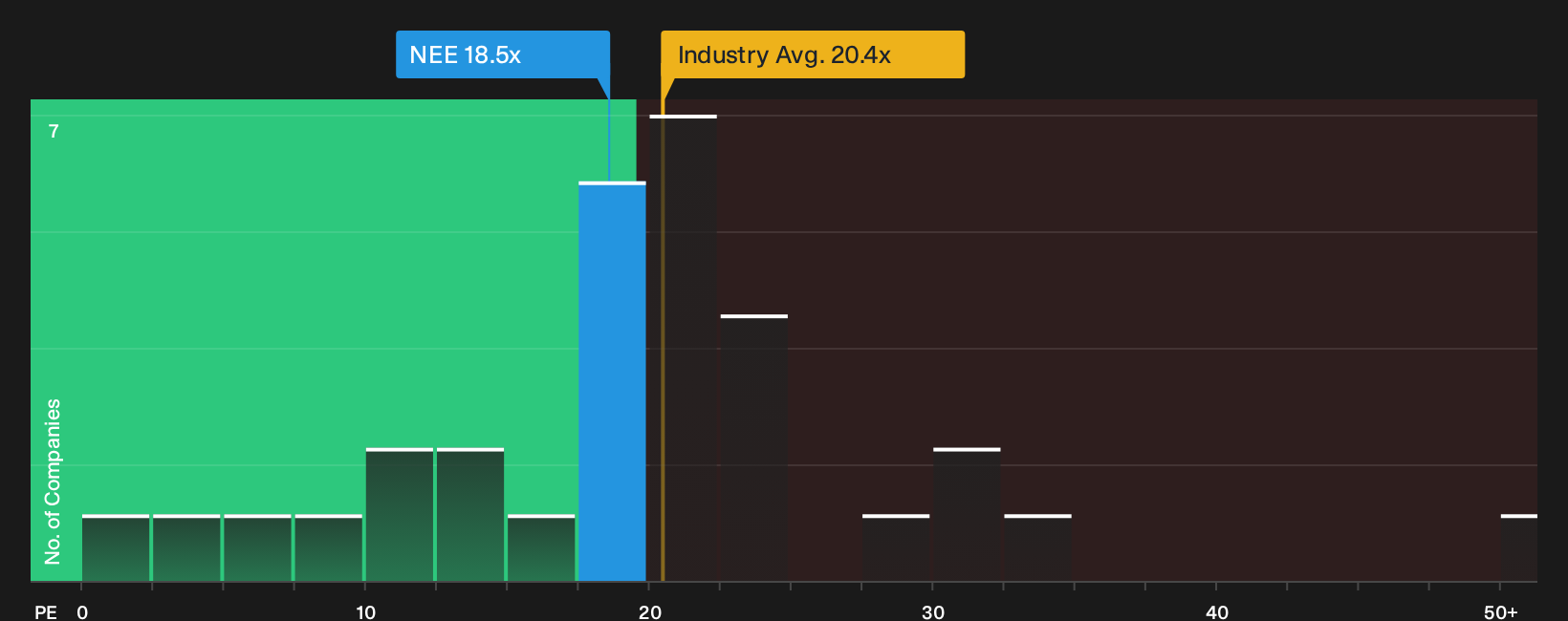Click the '0' x-axis tick label

pos(82,612)
